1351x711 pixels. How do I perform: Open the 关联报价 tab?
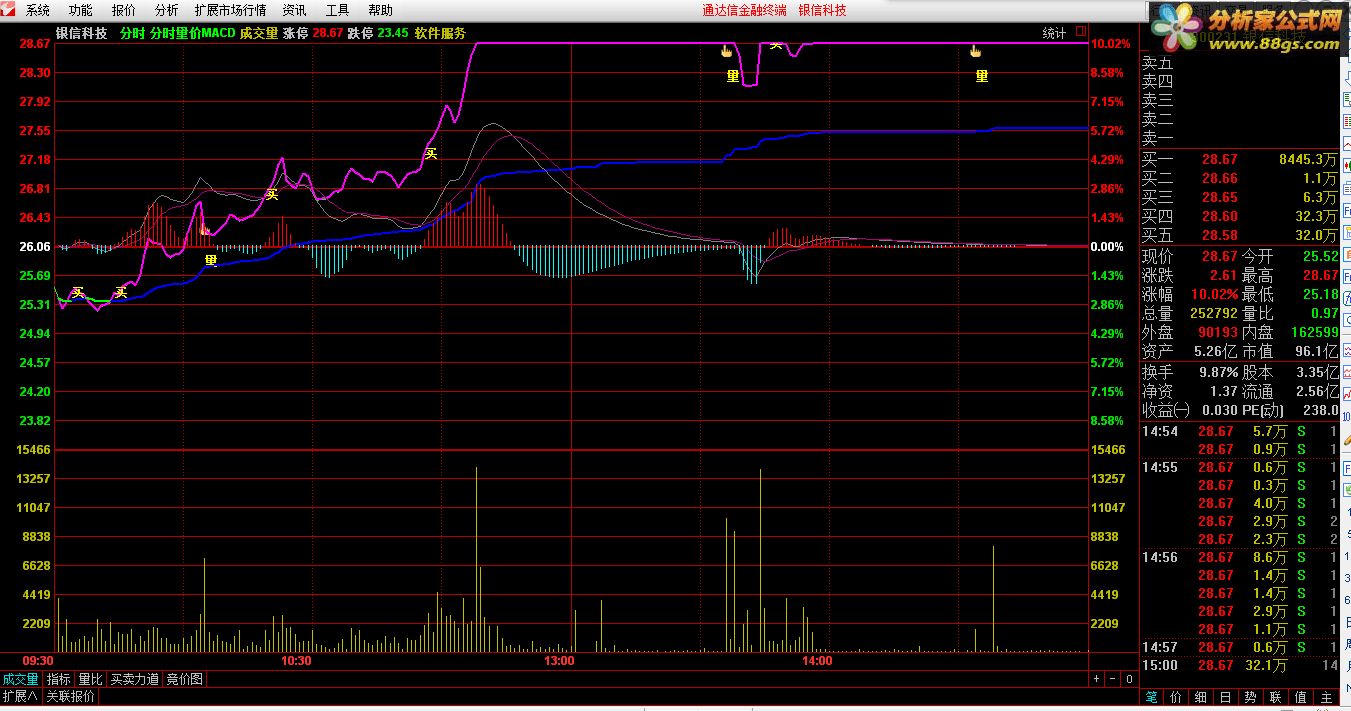point(71,696)
